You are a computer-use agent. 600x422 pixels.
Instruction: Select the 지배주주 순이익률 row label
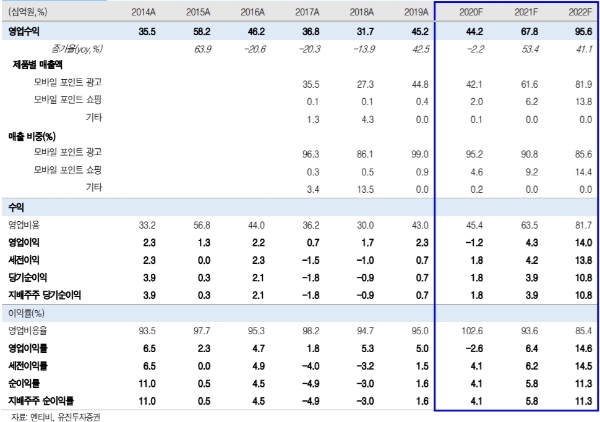[41, 401]
